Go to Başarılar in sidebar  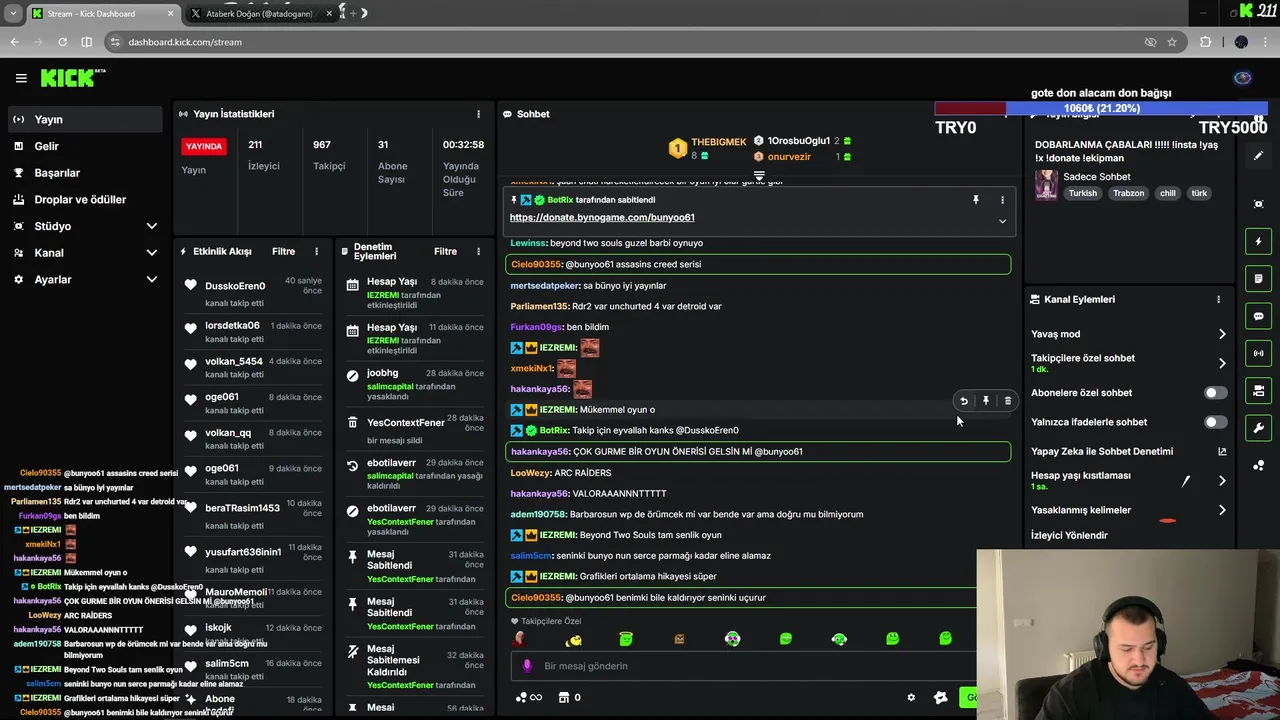tap(84, 173)
